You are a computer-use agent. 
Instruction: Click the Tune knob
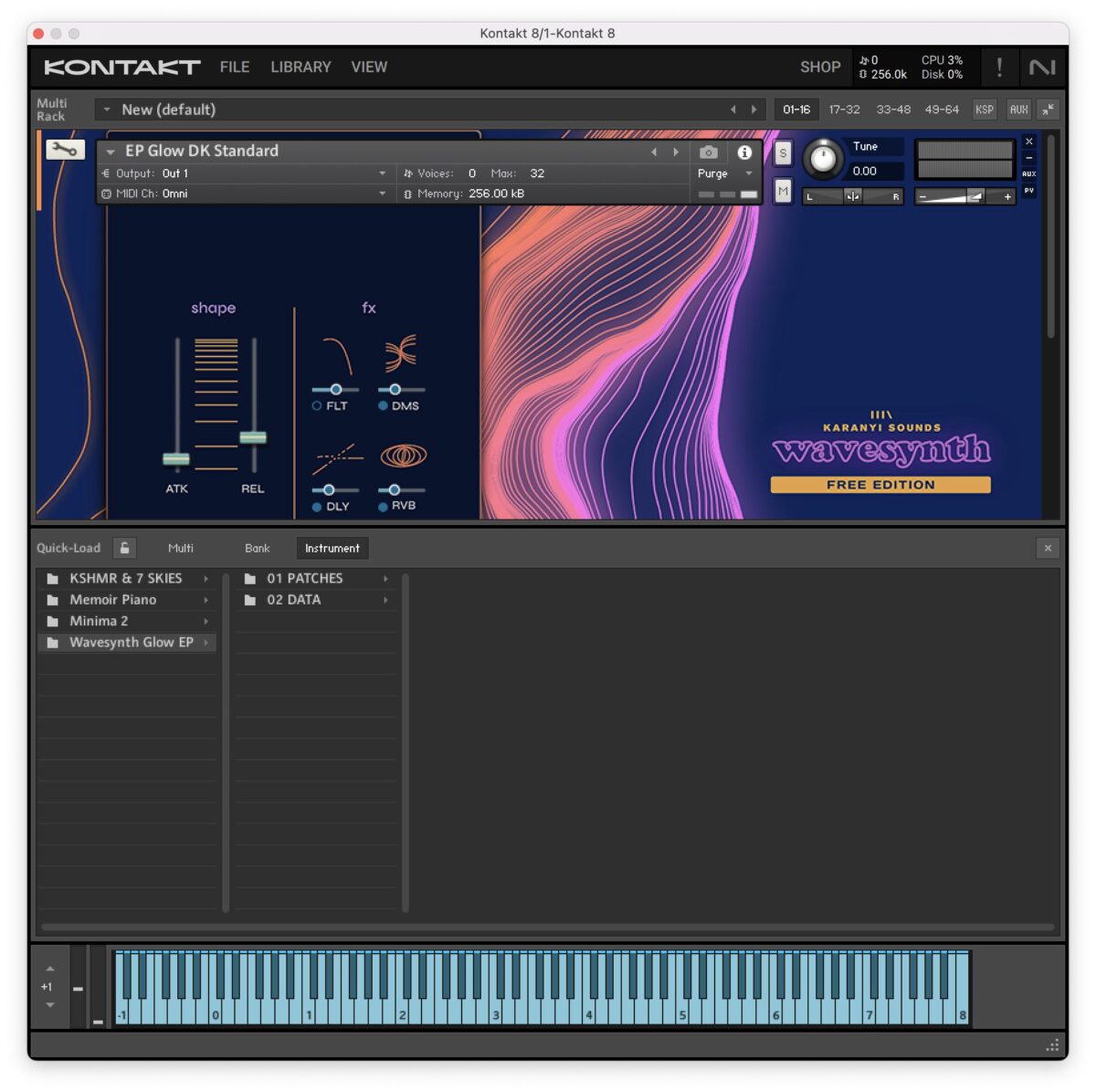coord(823,159)
